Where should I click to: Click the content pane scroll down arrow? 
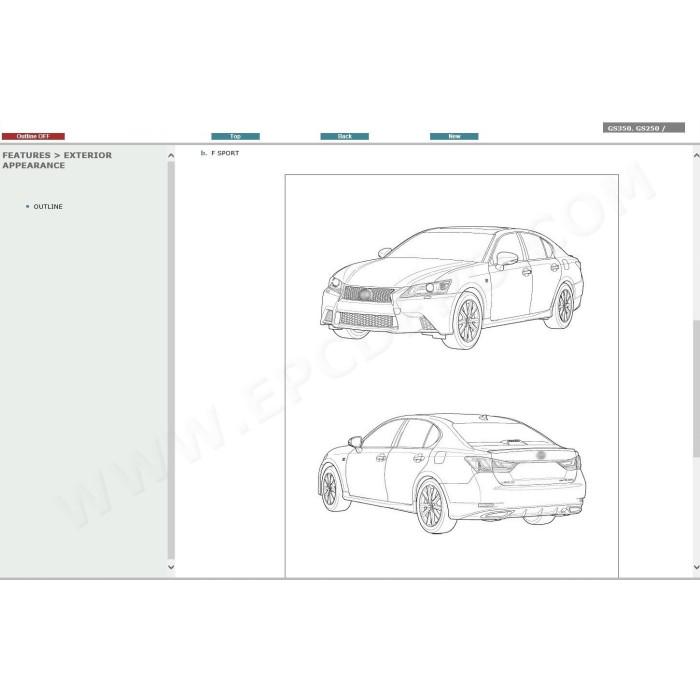696,567
